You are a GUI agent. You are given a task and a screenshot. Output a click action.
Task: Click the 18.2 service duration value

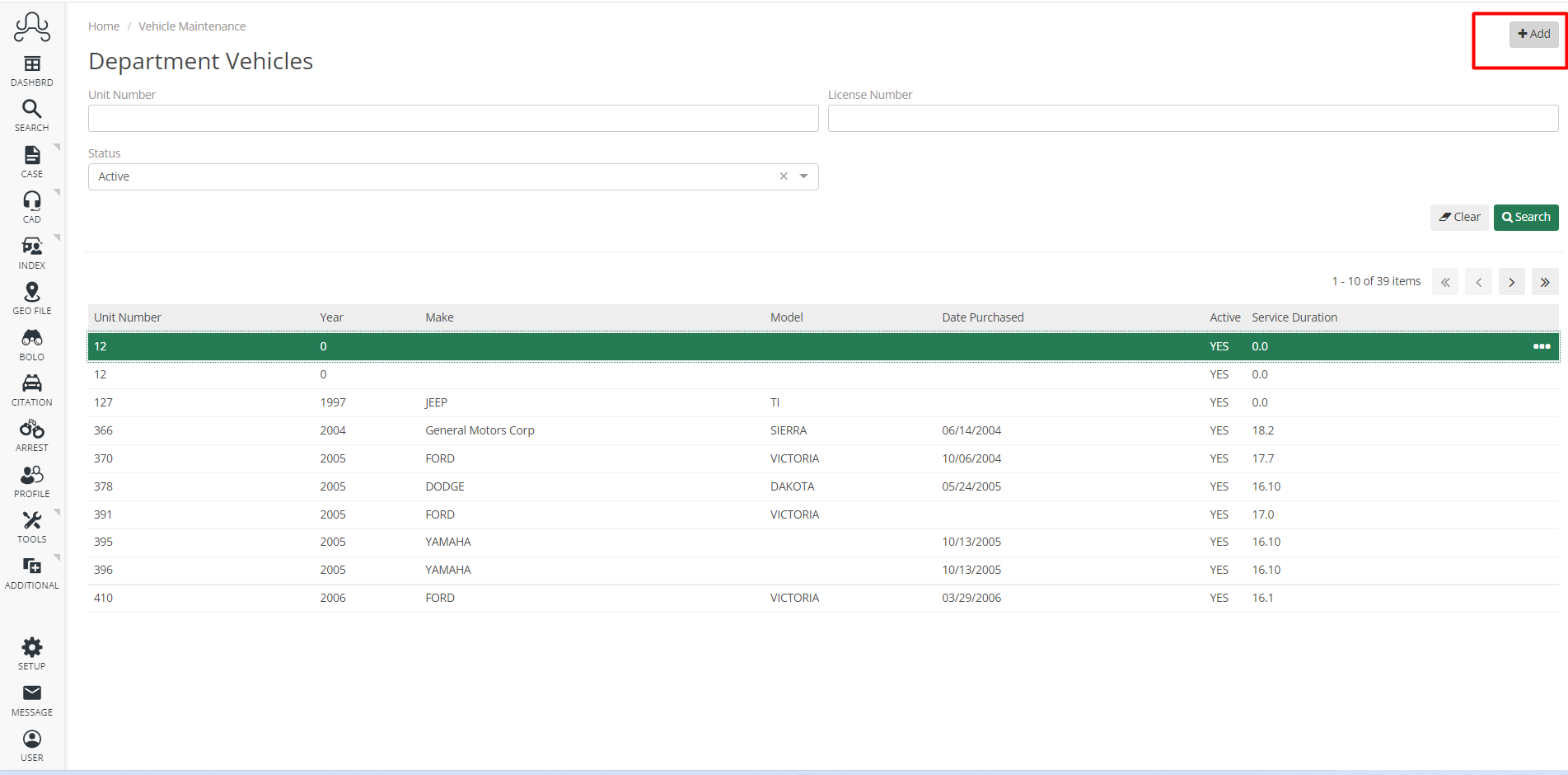(x=1263, y=430)
